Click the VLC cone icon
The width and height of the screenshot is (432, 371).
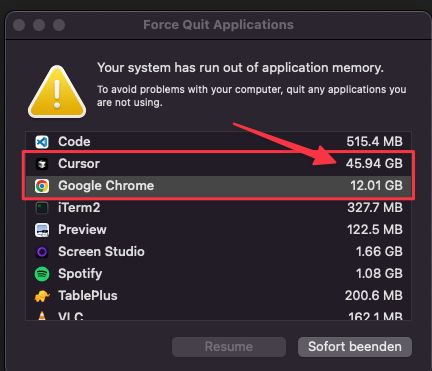click(x=42, y=316)
